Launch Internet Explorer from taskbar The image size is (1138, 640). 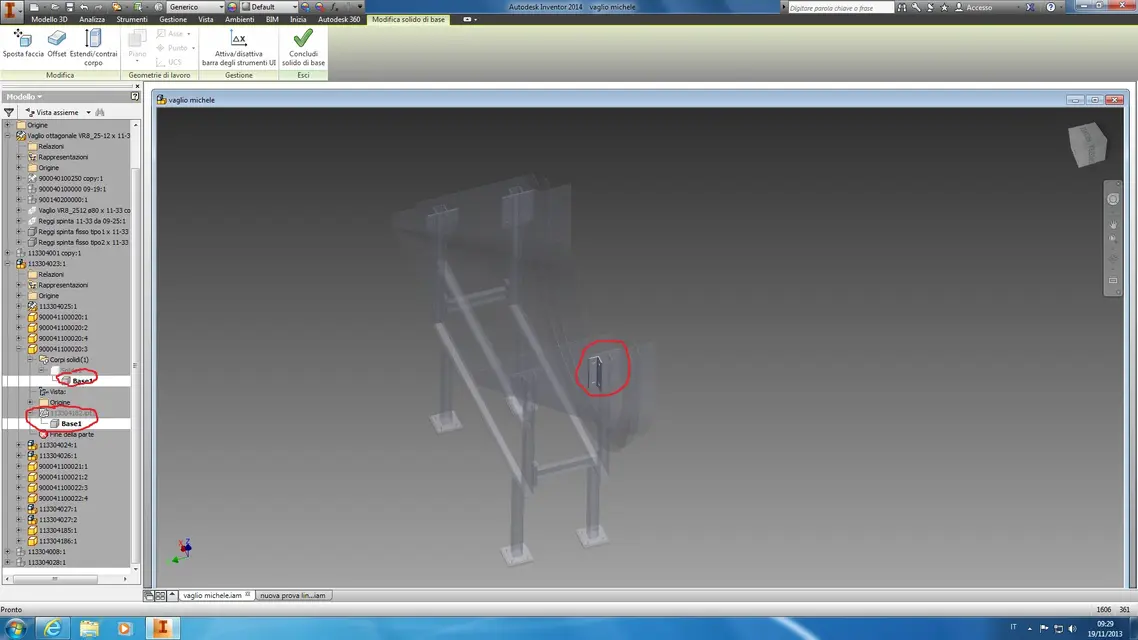[52, 628]
